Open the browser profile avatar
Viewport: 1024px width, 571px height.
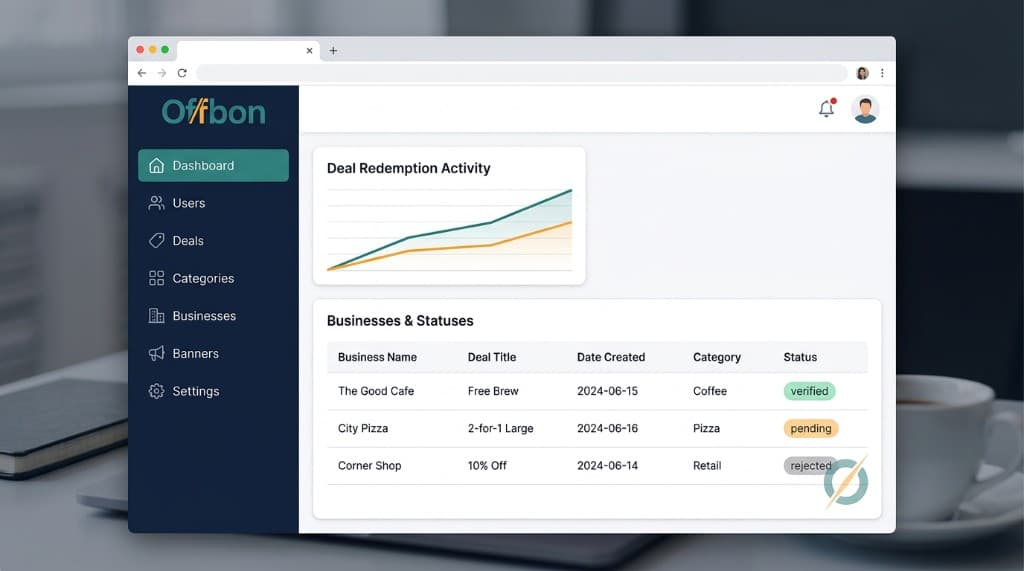click(863, 73)
